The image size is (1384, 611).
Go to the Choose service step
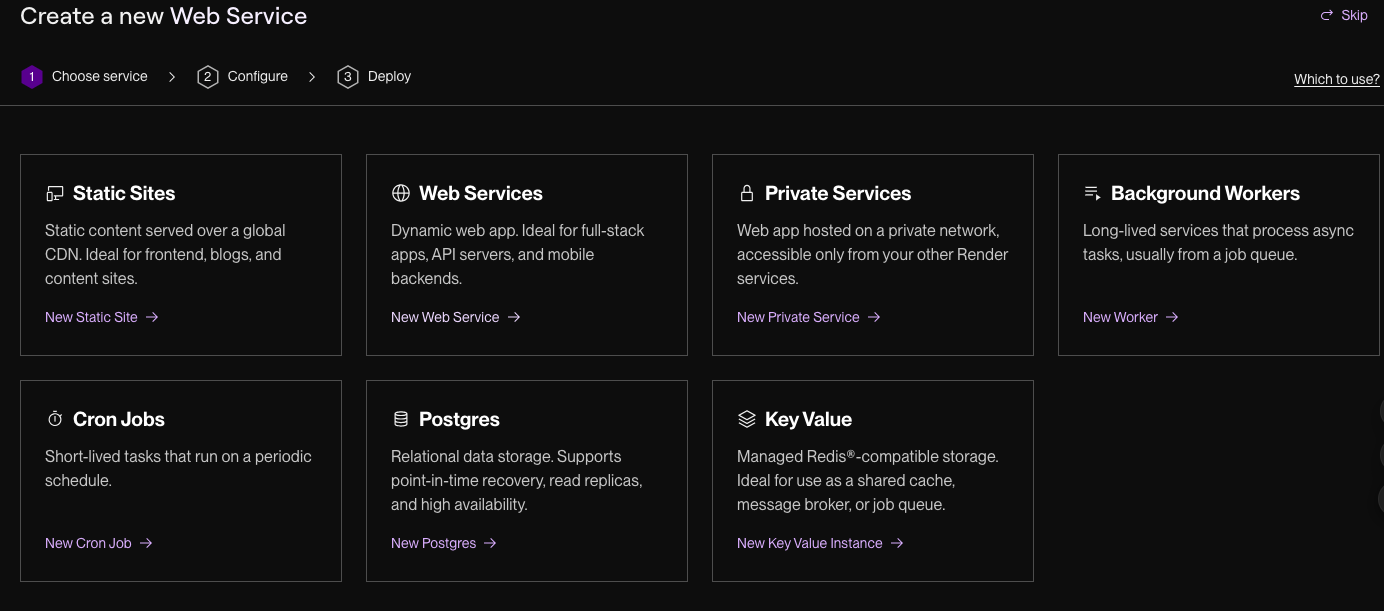(x=84, y=77)
